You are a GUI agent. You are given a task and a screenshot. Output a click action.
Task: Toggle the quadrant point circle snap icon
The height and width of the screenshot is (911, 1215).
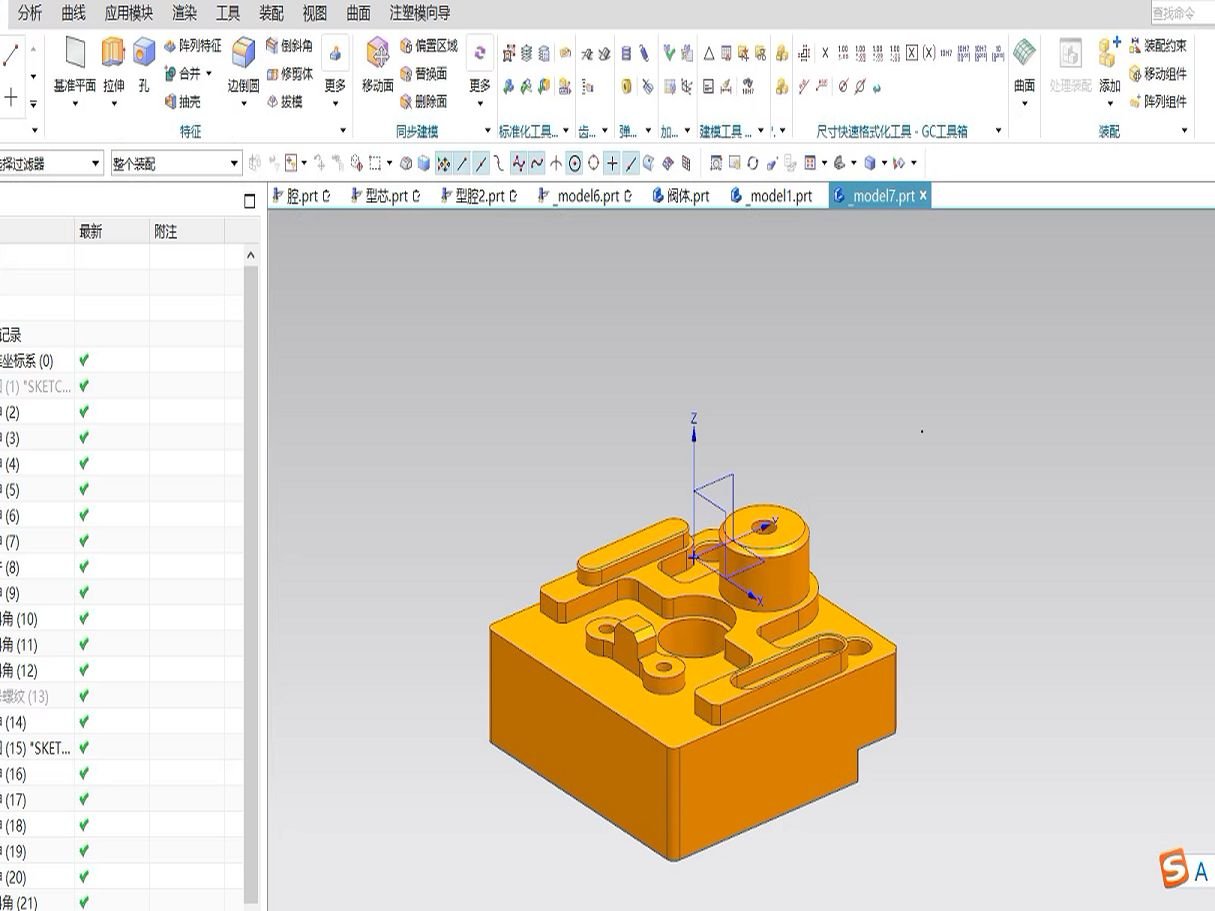593,163
